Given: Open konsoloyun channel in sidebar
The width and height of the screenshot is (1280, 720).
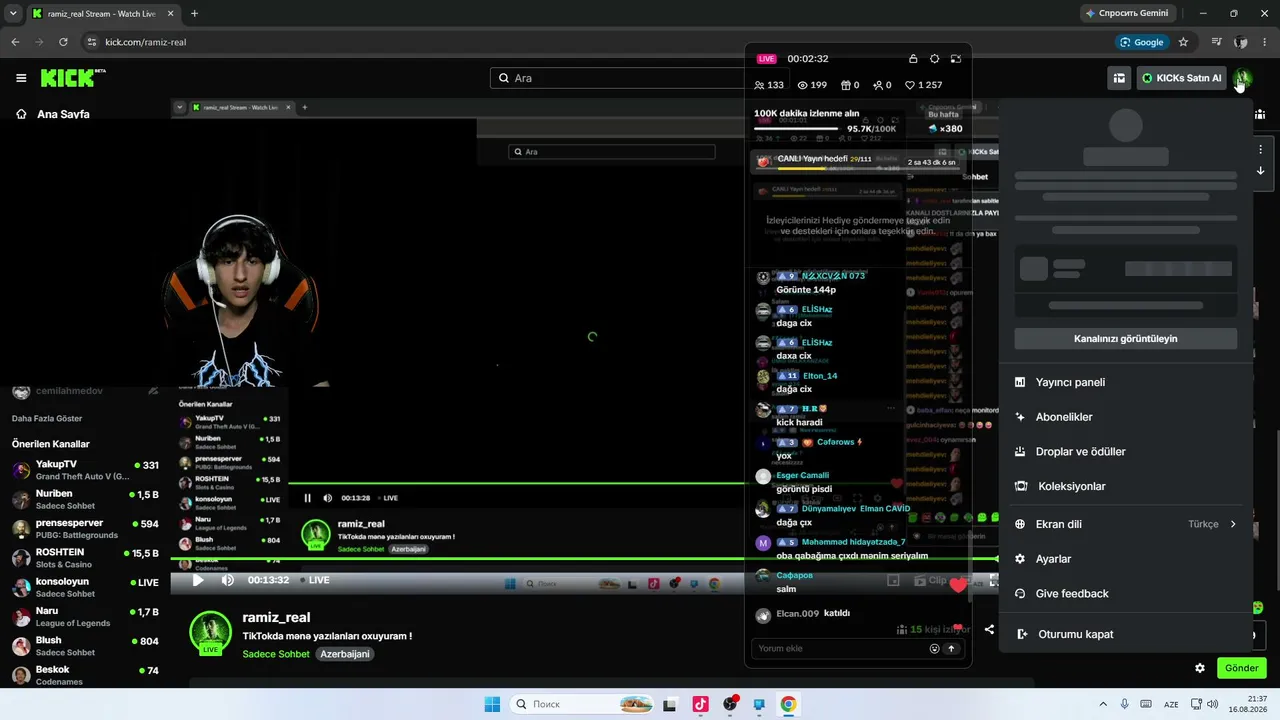Looking at the screenshot, I should (85, 587).
